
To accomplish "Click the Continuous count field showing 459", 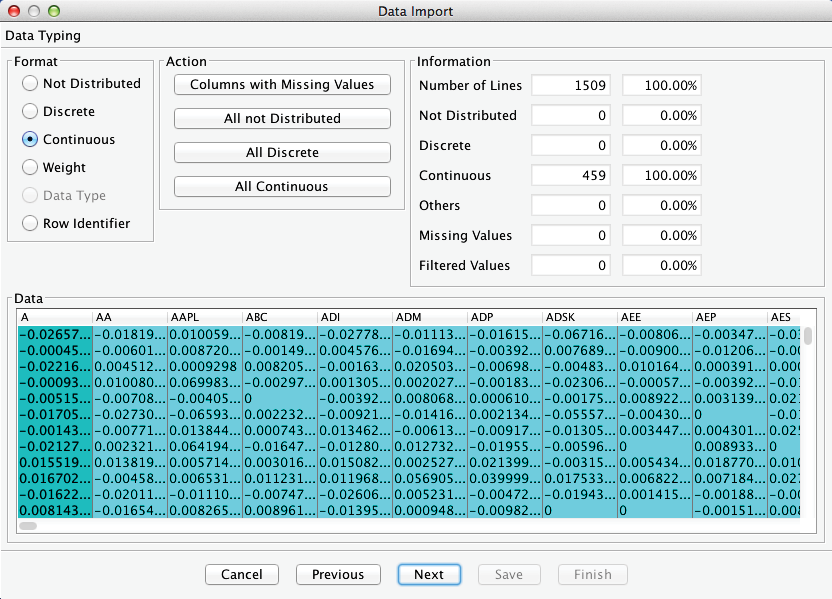I will pyautogui.click(x=571, y=176).
